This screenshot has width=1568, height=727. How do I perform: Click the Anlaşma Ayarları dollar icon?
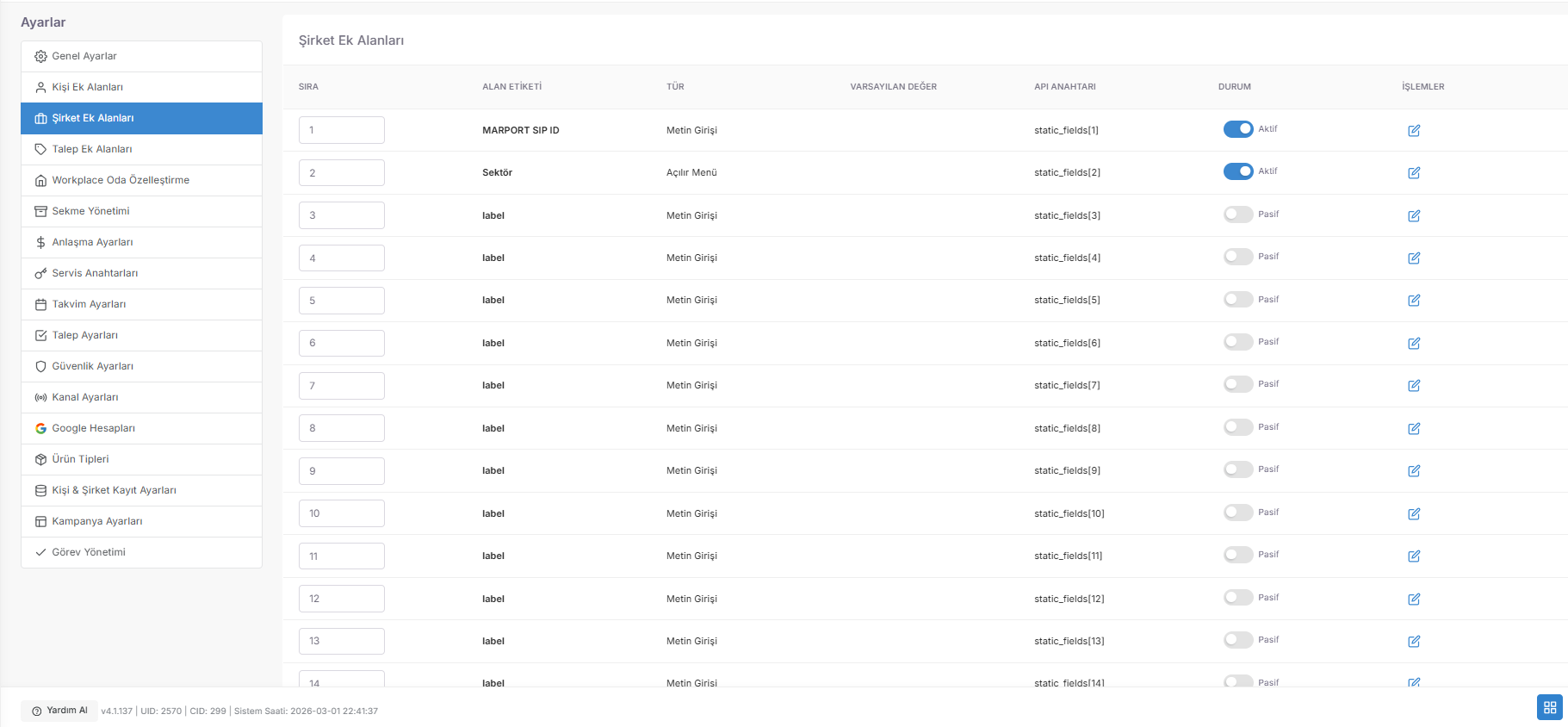[x=40, y=242]
